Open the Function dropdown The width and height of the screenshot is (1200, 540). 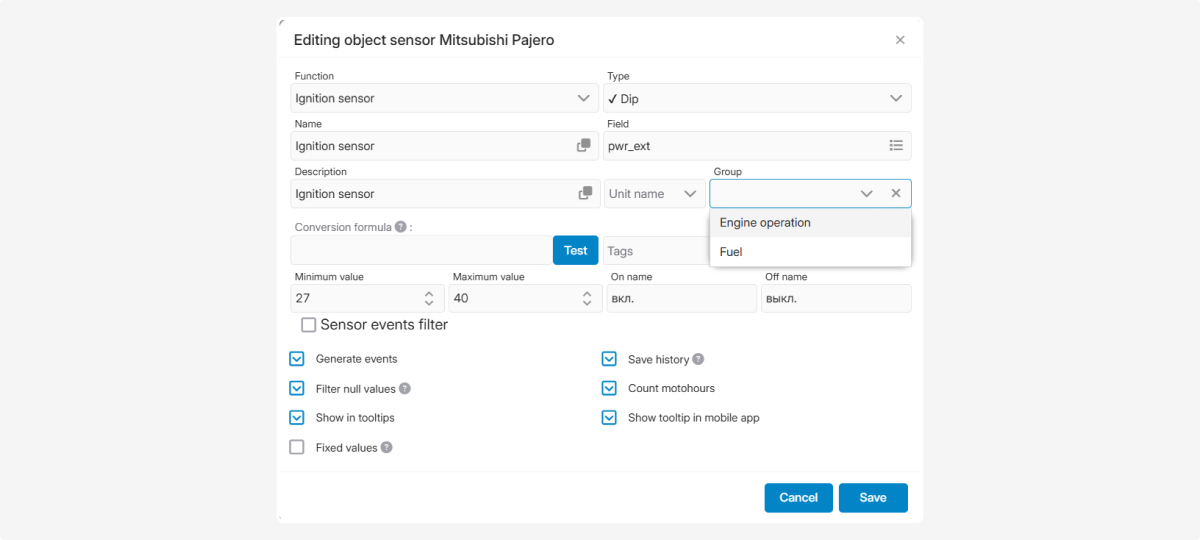pyautogui.click(x=445, y=98)
